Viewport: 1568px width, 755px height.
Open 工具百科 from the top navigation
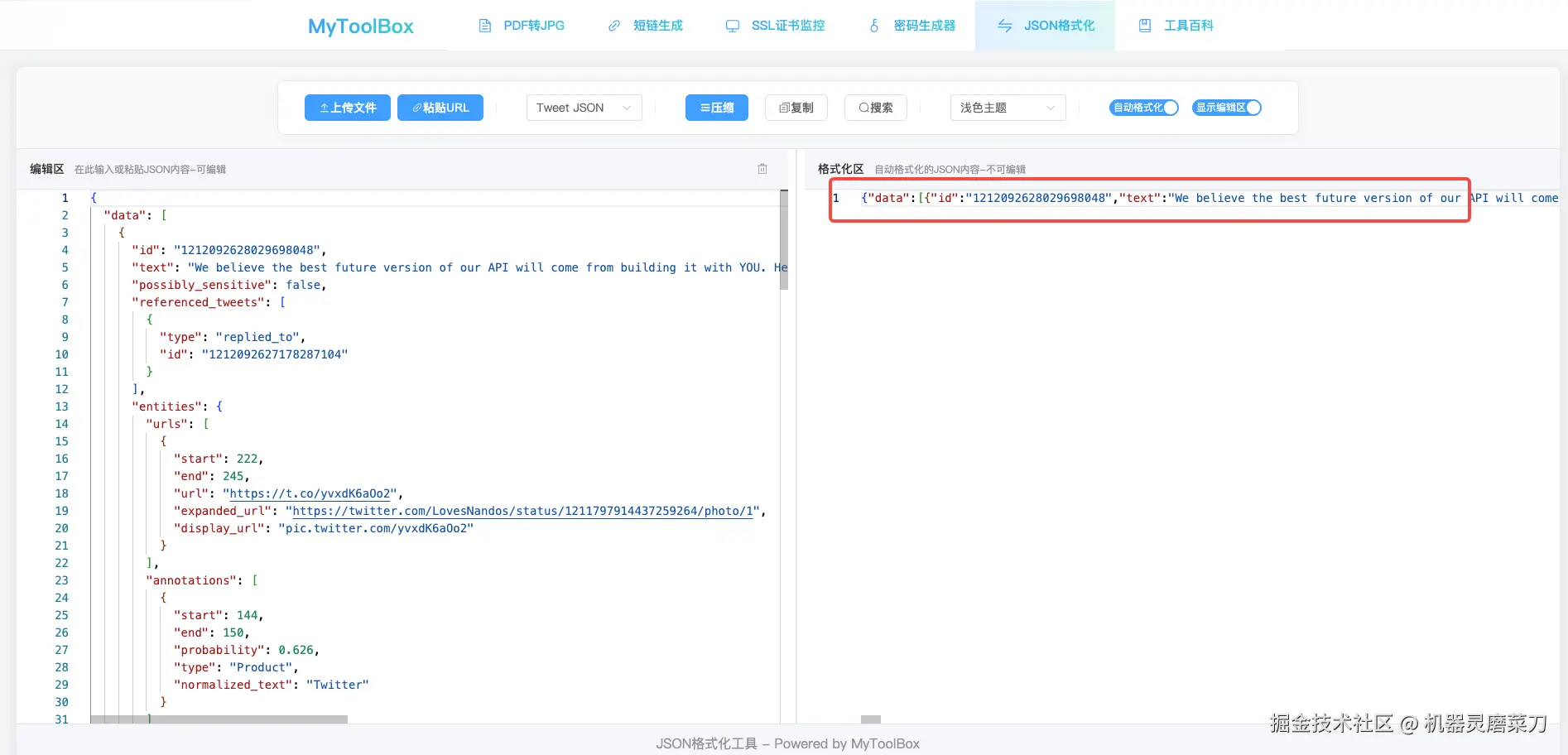tap(1176, 26)
